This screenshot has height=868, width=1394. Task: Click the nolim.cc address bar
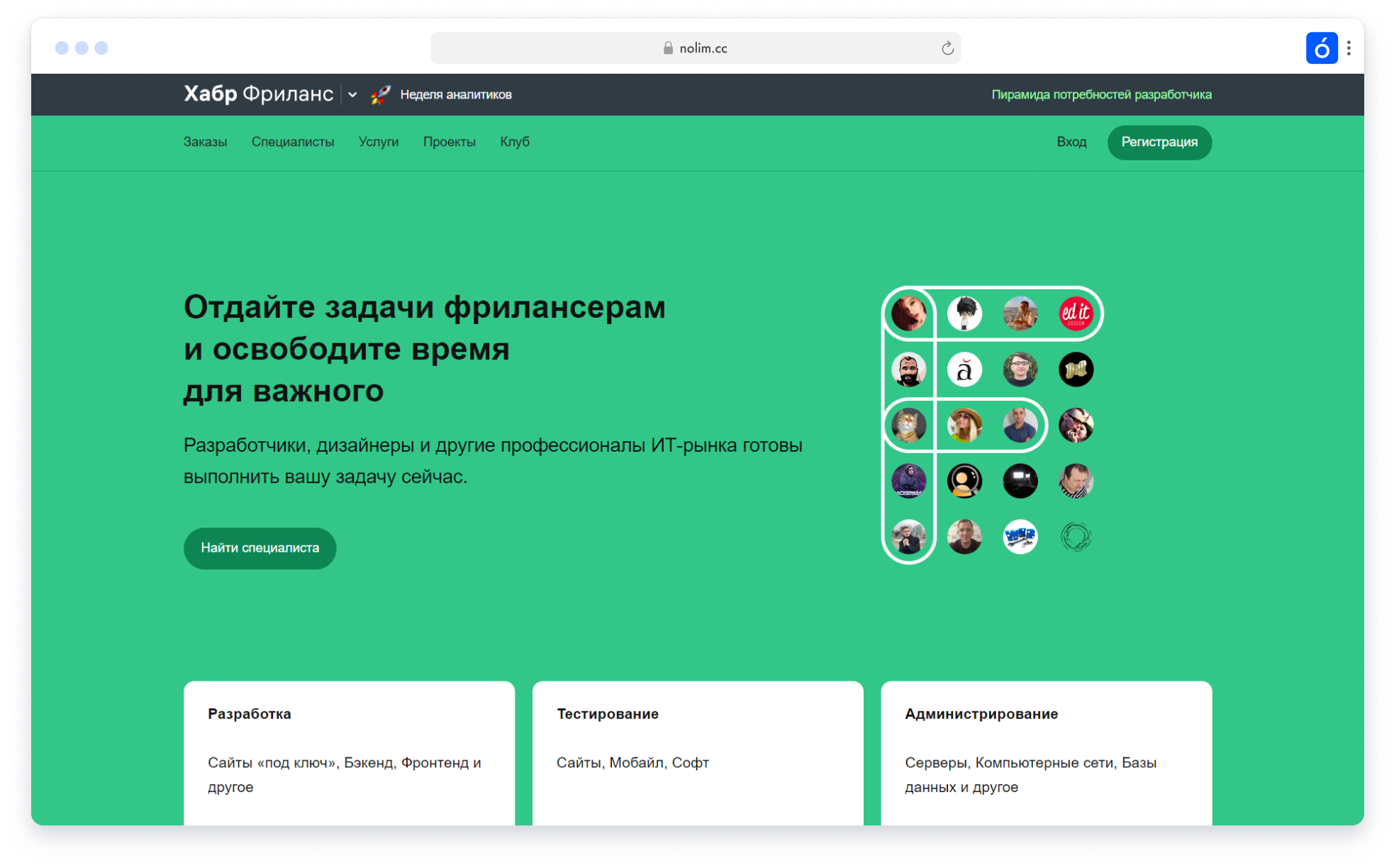click(696, 48)
